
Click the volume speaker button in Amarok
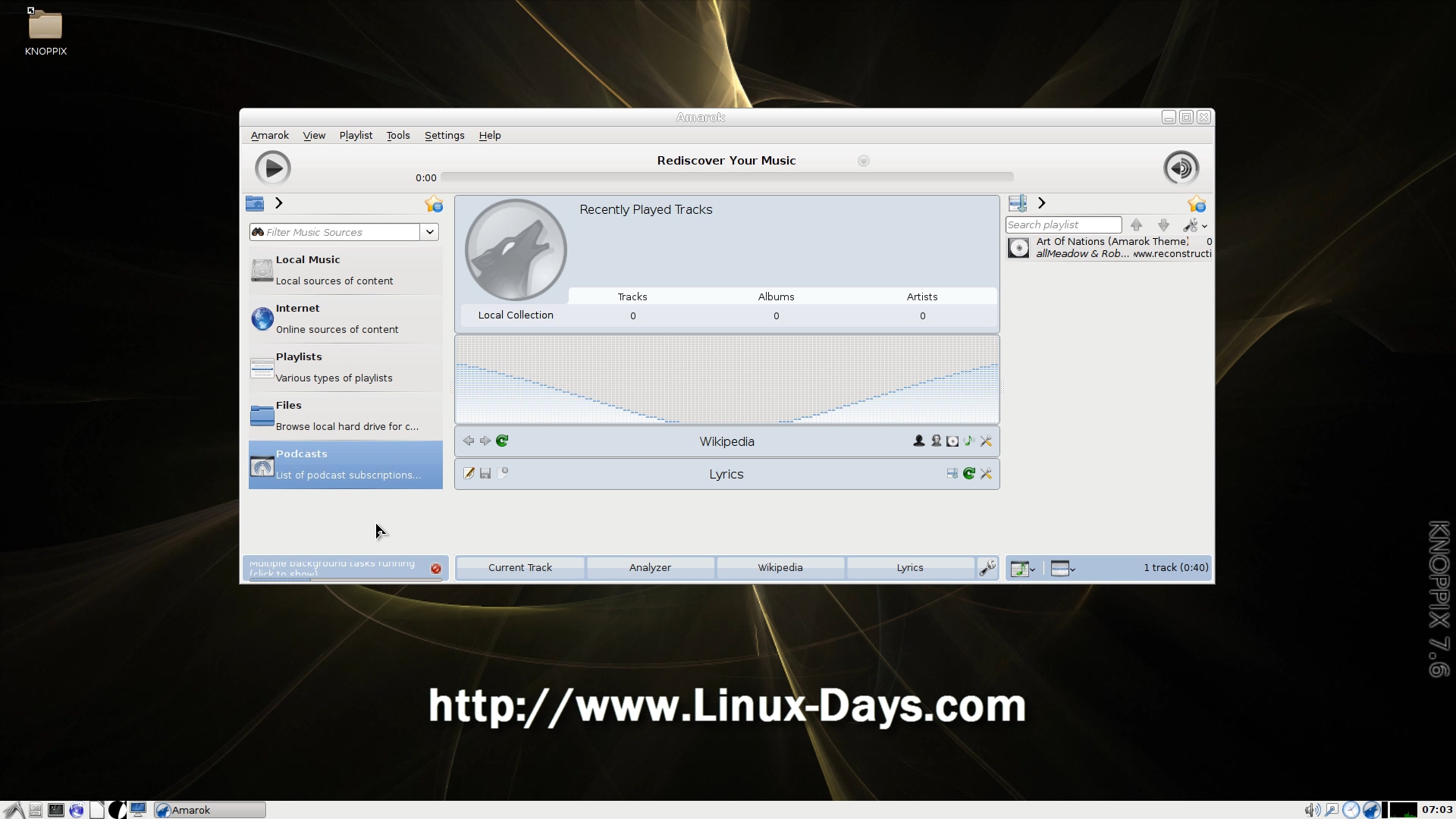click(1181, 168)
